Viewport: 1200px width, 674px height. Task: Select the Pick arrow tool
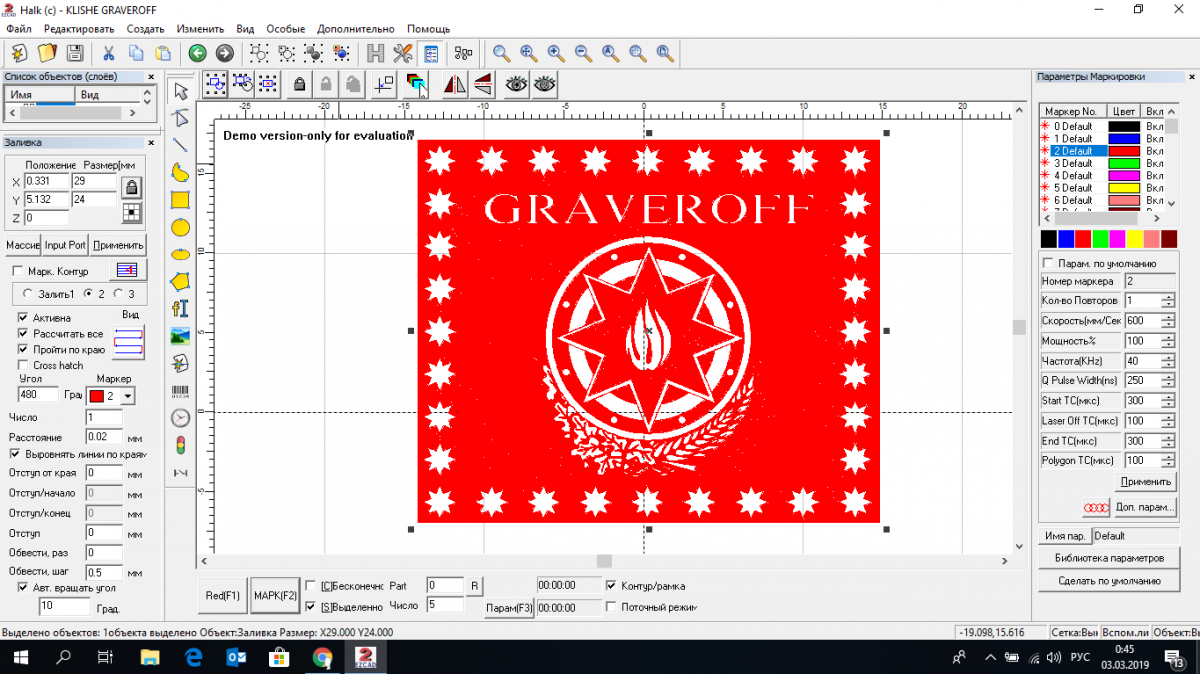[181, 92]
